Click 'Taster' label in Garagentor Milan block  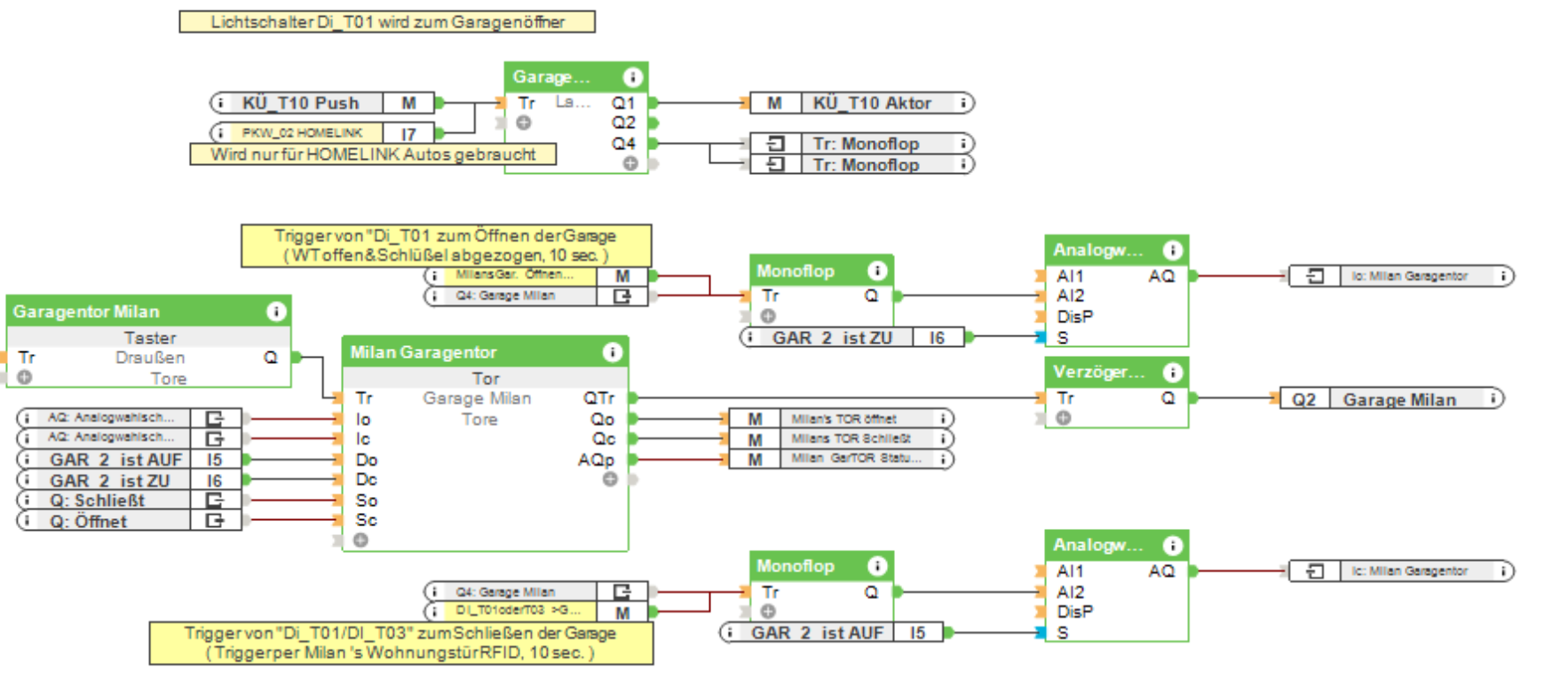(x=150, y=338)
